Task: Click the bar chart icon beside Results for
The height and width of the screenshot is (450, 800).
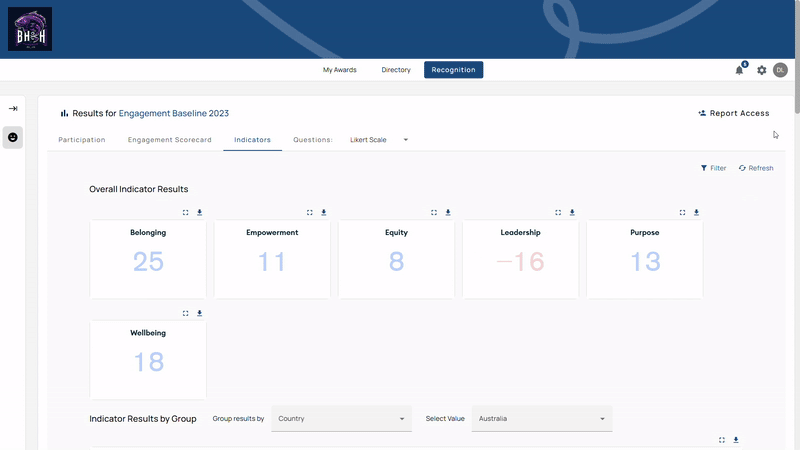Action: tap(64, 113)
